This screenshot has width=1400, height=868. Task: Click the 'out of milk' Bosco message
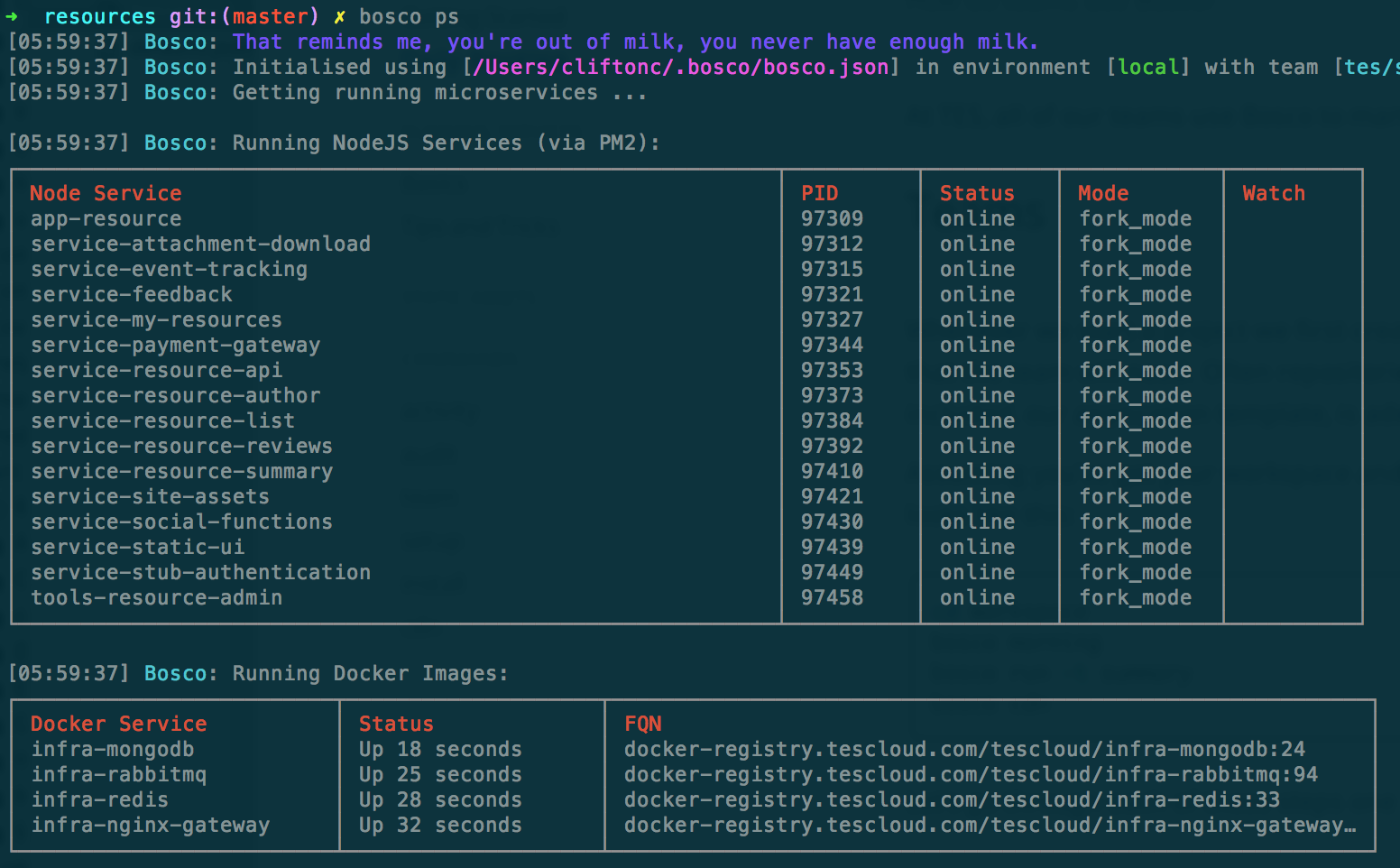coord(635,42)
